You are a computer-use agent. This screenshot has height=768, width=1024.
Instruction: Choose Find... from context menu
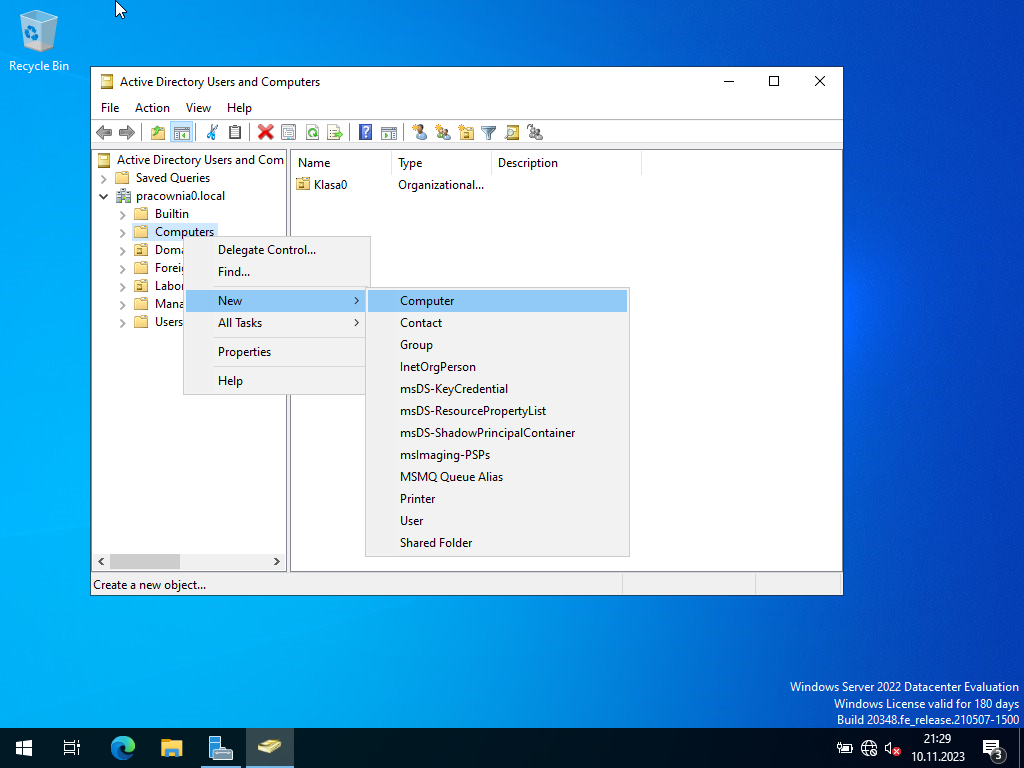pyautogui.click(x=276, y=272)
